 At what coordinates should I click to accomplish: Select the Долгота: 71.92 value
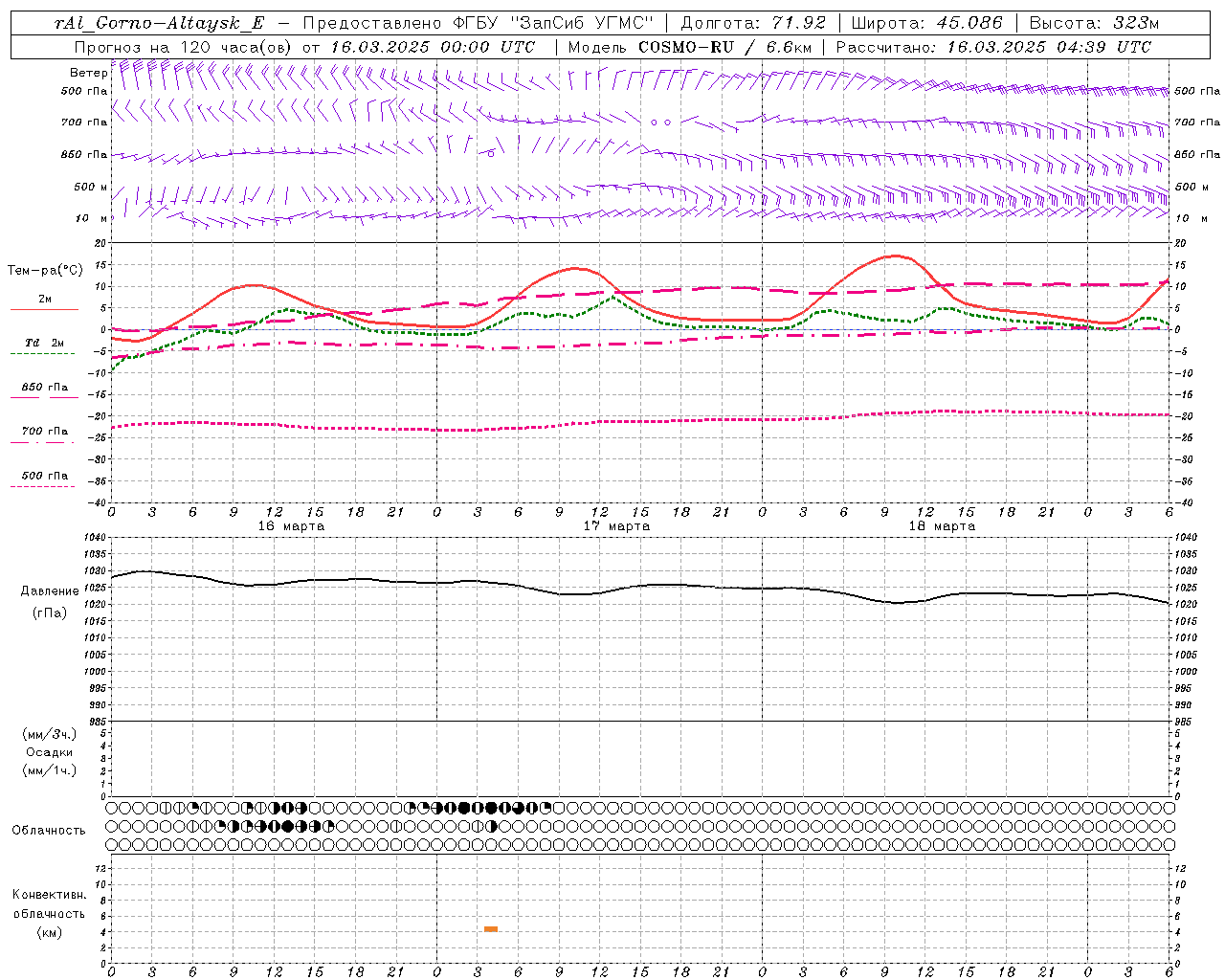(x=753, y=23)
